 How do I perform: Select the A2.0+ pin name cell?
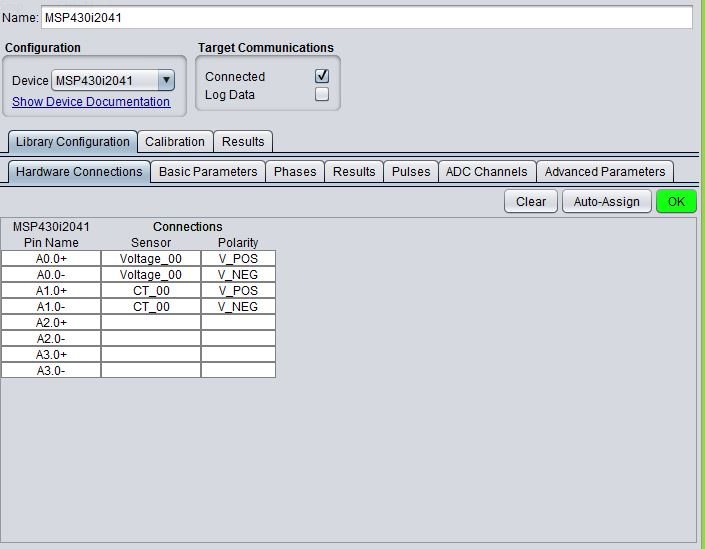51,323
